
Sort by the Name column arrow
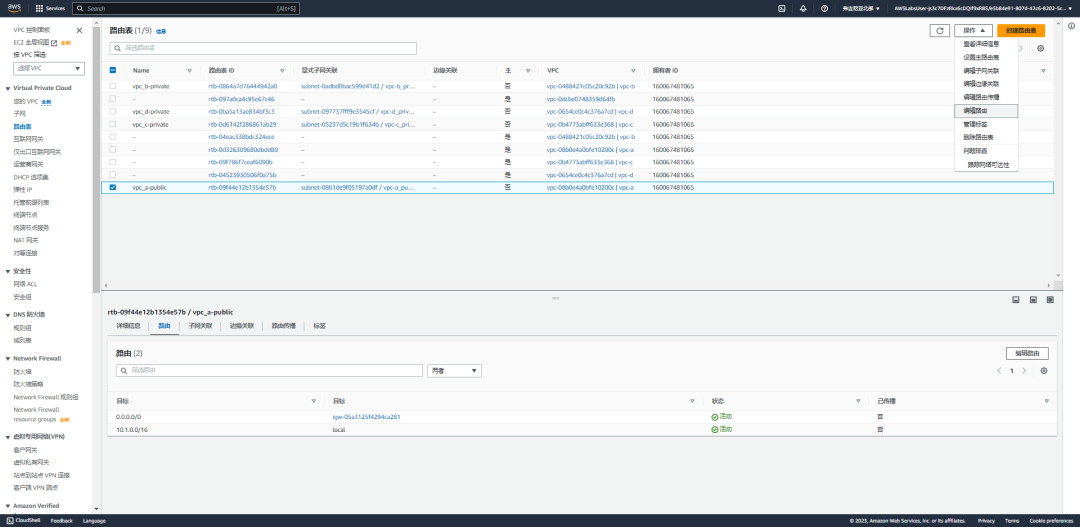point(189,70)
